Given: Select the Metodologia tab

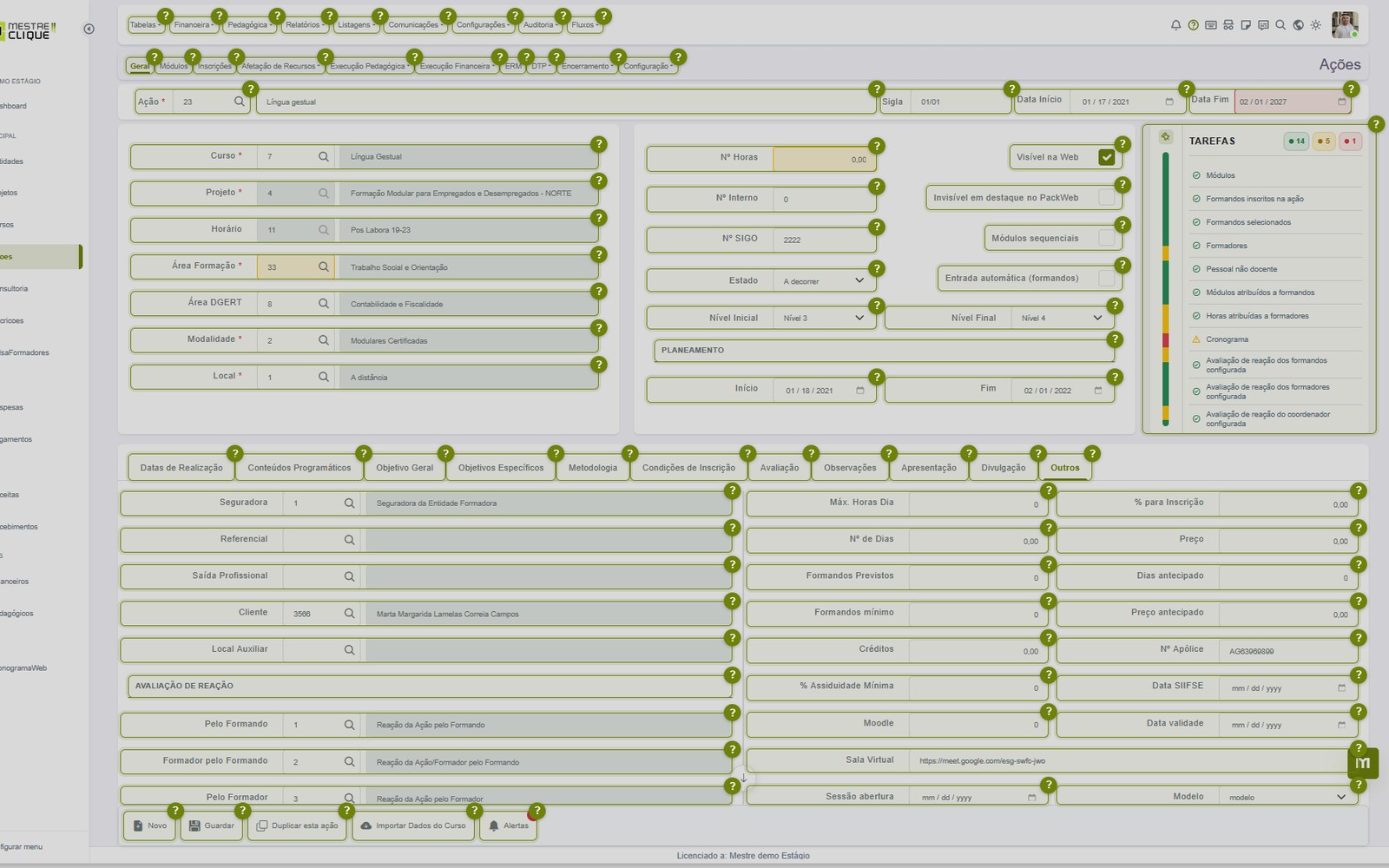Looking at the screenshot, I should (x=593, y=468).
